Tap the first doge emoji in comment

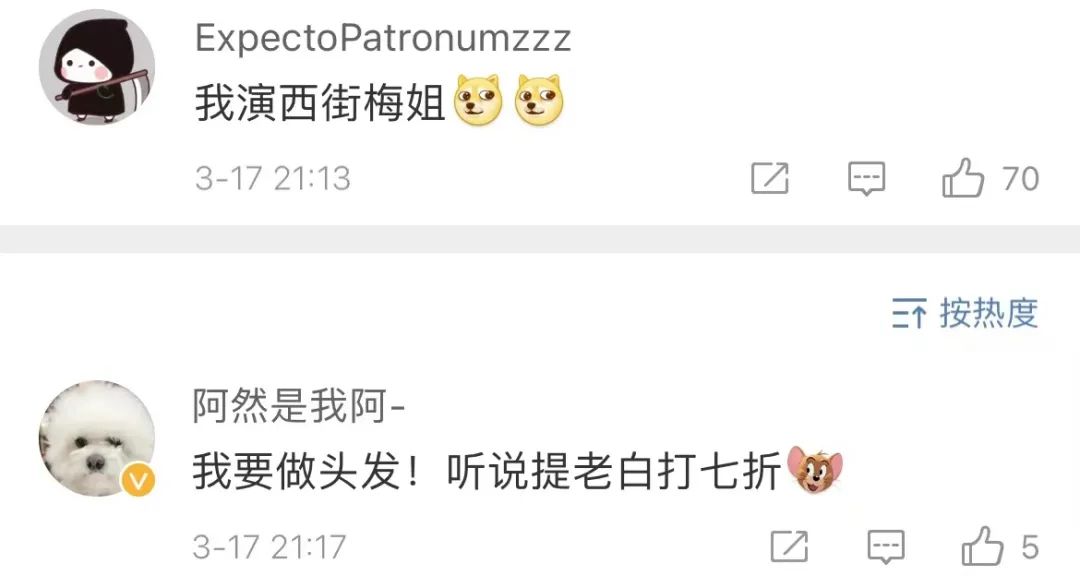(x=478, y=101)
